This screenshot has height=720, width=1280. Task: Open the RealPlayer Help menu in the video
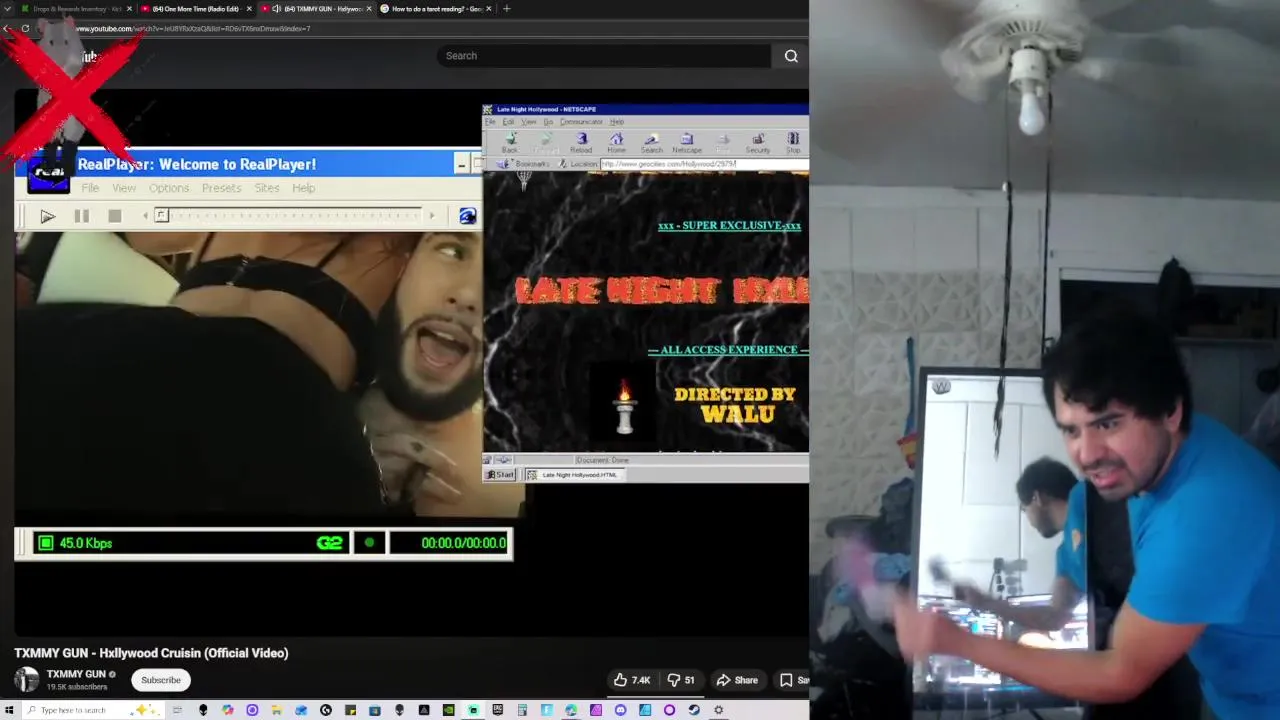tap(303, 188)
